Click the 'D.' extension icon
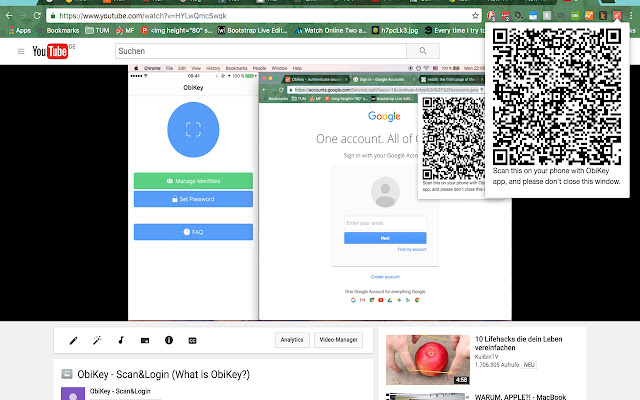 click(519, 16)
